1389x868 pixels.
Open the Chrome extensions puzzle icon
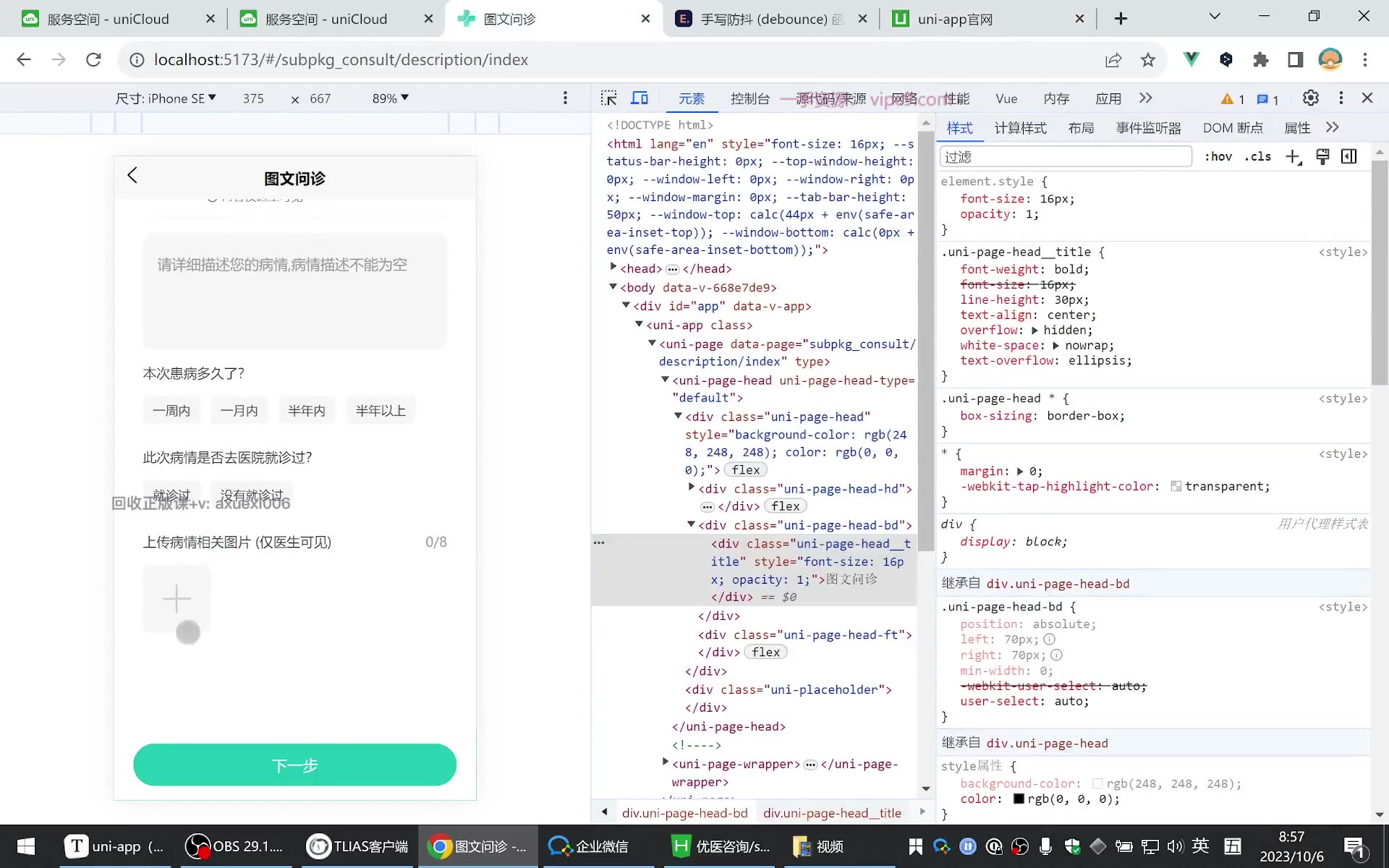(x=1261, y=60)
